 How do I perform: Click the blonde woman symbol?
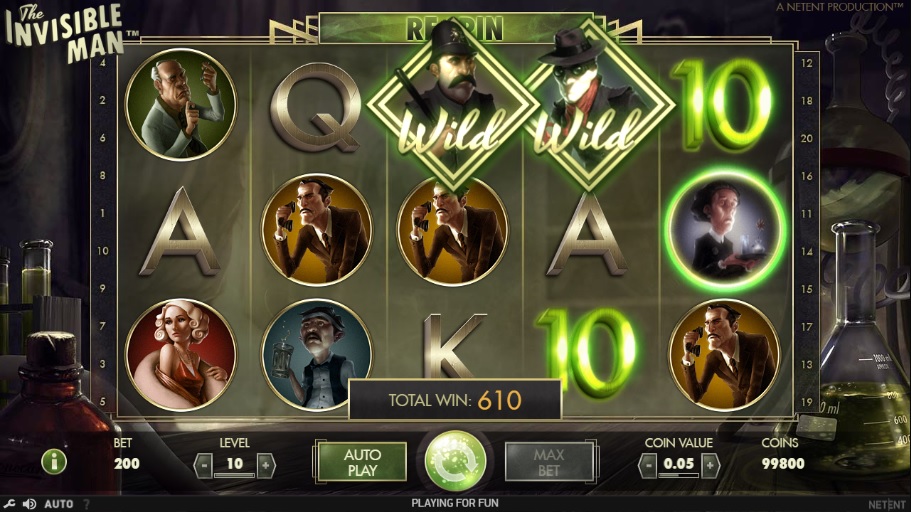(x=181, y=355)
